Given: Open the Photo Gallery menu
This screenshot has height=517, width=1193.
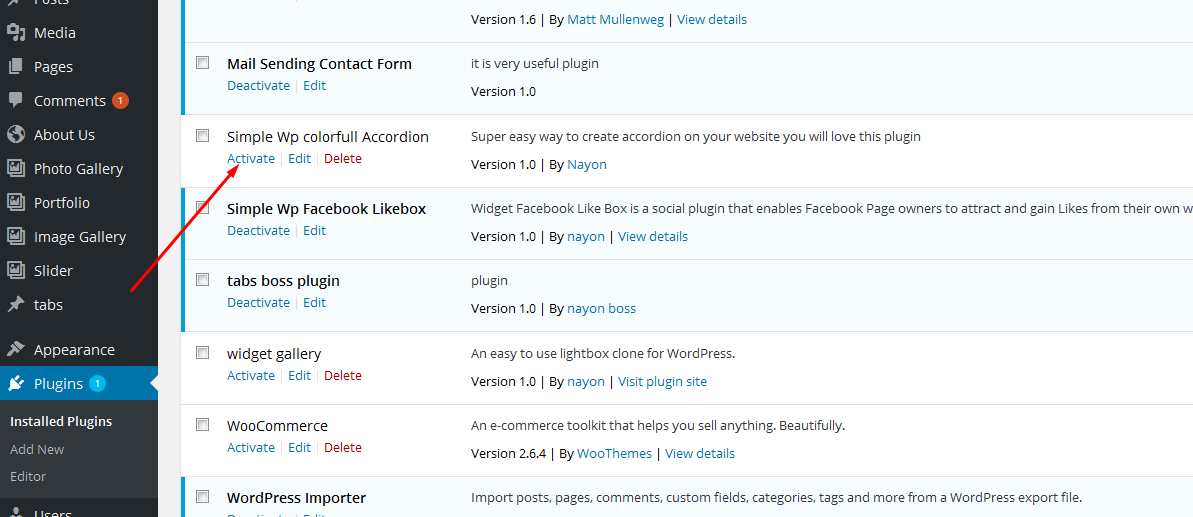Looking at the screenshot, I should [79, 169].
